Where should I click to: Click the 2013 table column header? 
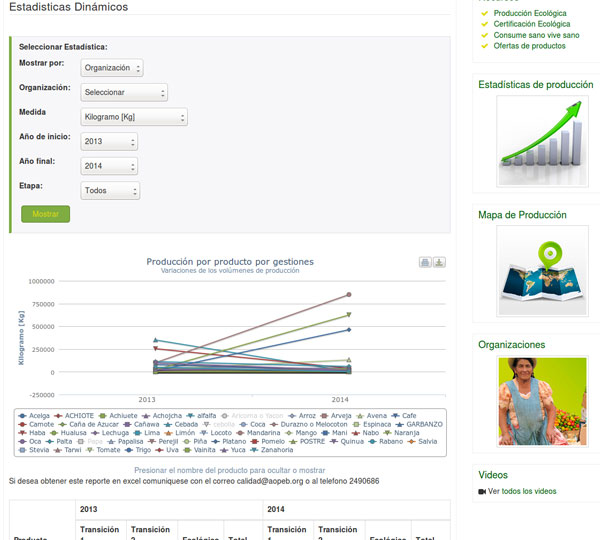(x=169, y=509)
